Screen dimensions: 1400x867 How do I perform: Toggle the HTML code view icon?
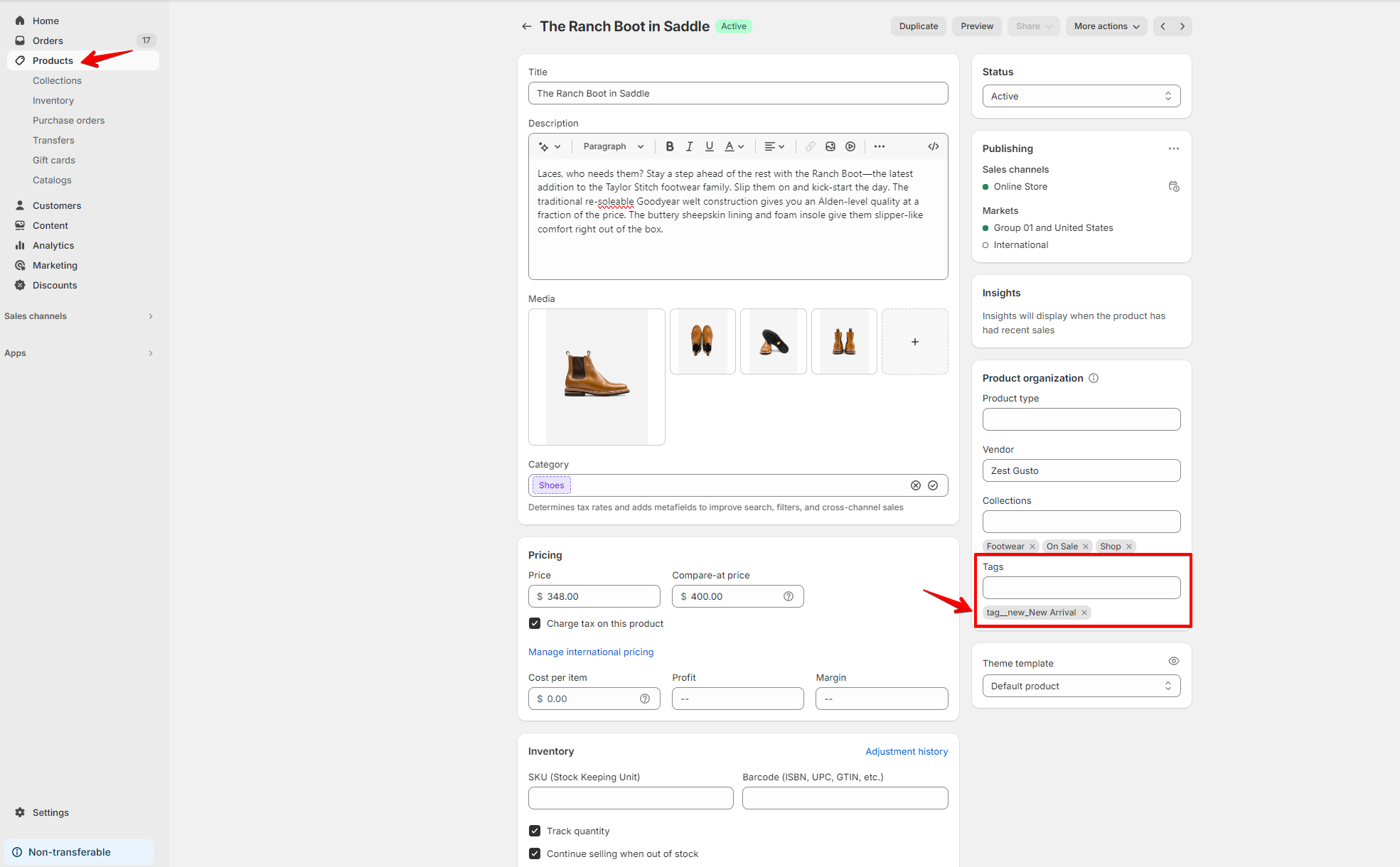[x=933, y=146]
